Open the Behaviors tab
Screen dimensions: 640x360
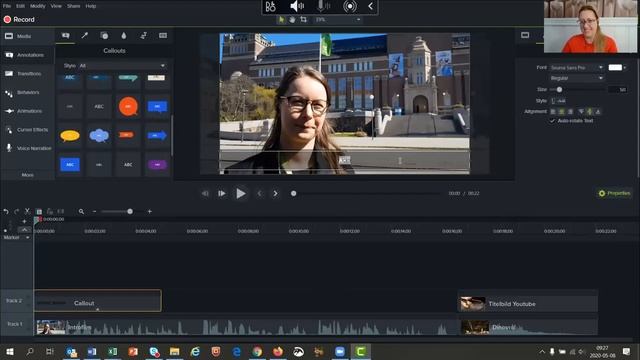click(27, 93)
